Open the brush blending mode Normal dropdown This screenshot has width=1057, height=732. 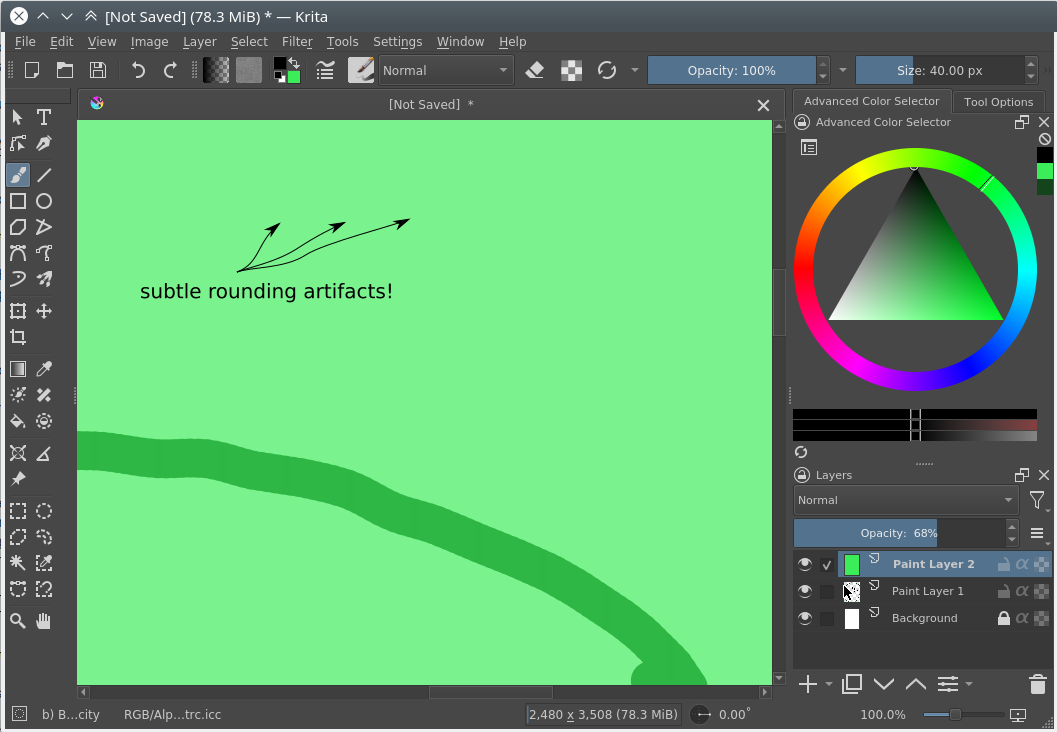[446, 70]
